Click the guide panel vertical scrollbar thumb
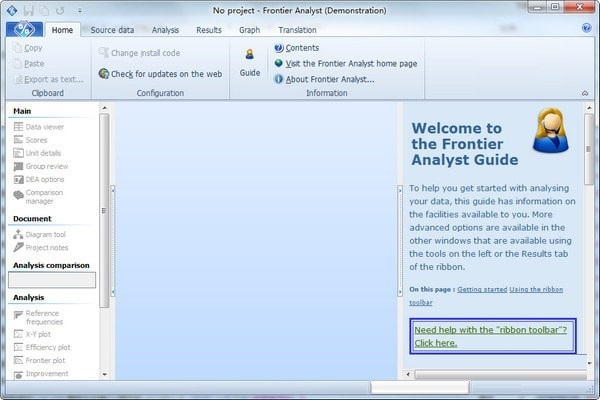This screenshot has width=600, height=400. coord(589,149)
